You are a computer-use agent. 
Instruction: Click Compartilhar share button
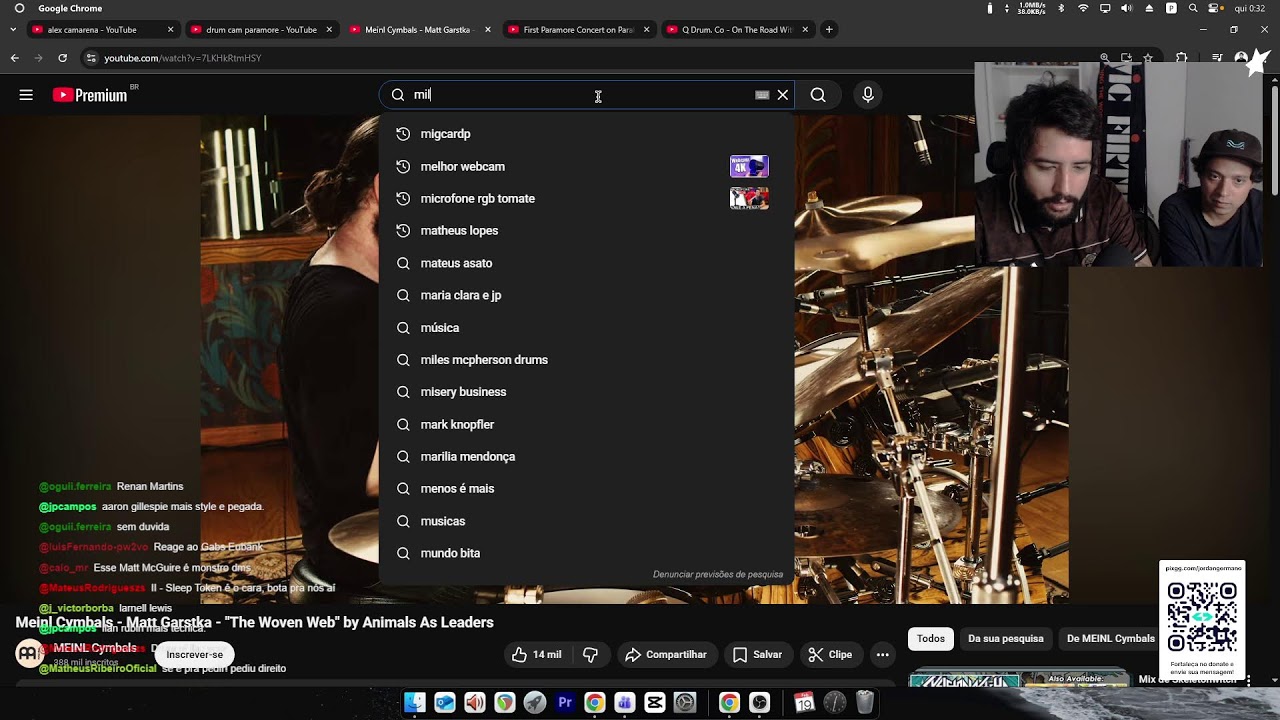coord(666,655)
